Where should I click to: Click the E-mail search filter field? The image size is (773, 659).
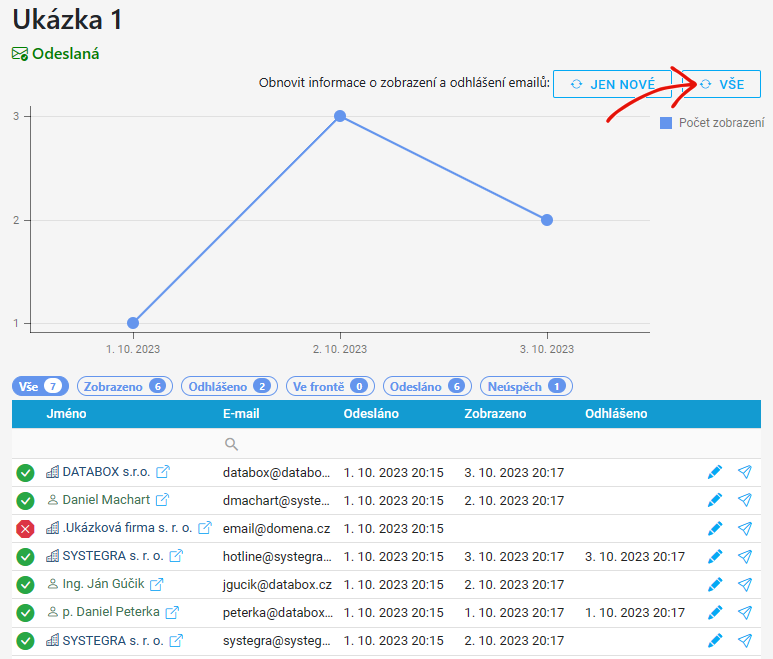click(x=278, y=444)
